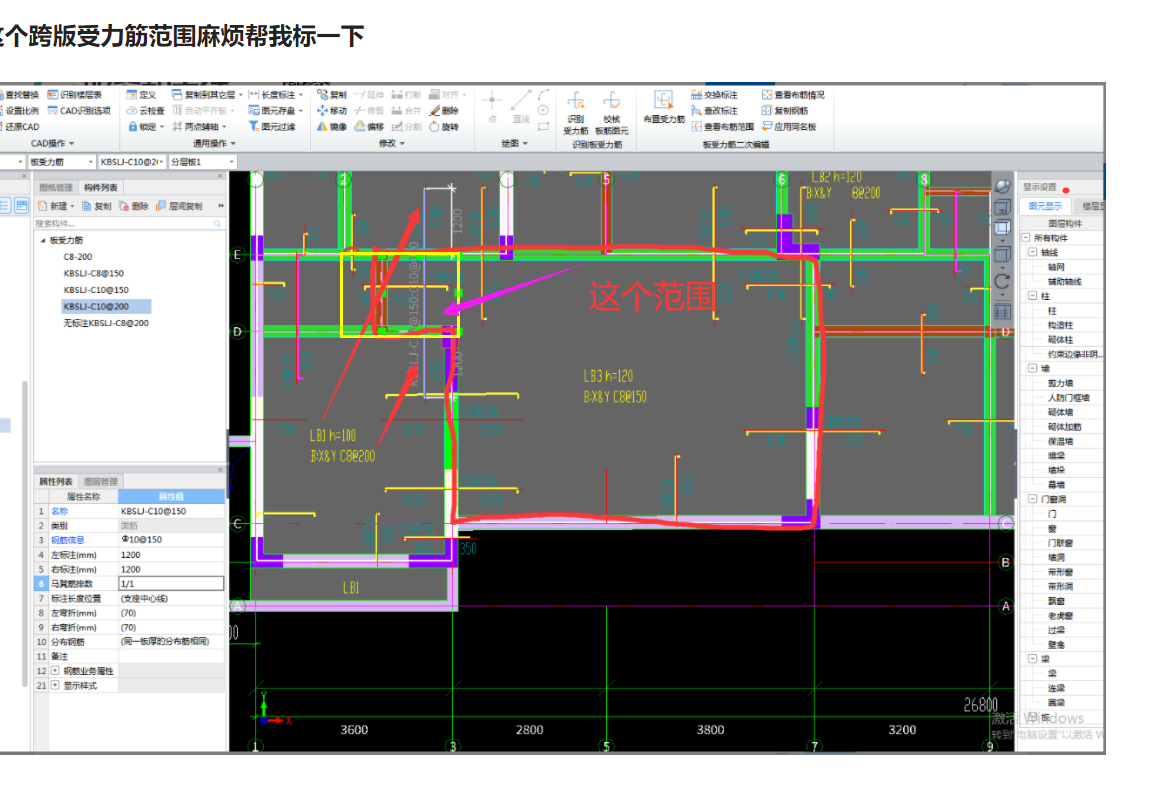Click 删除 in the component list toolbar
The image size is (1173, 808).
point(134,206)
